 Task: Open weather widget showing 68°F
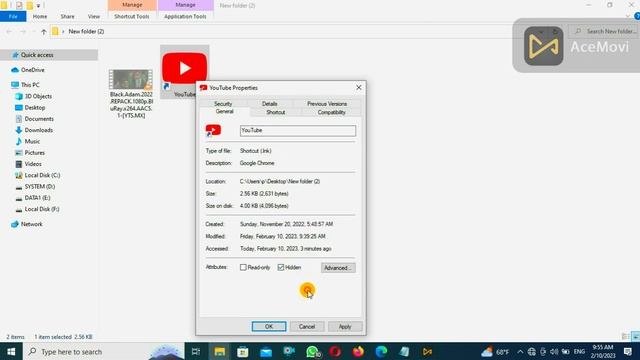(495, 351)
